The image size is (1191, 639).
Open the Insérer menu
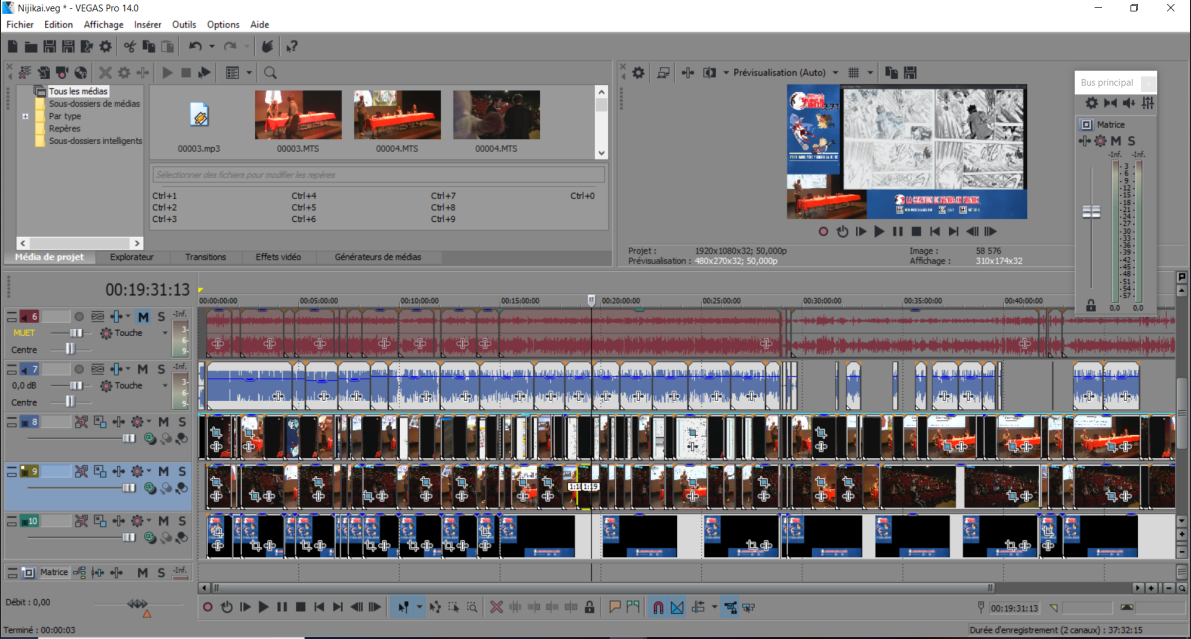pos(147,24)
